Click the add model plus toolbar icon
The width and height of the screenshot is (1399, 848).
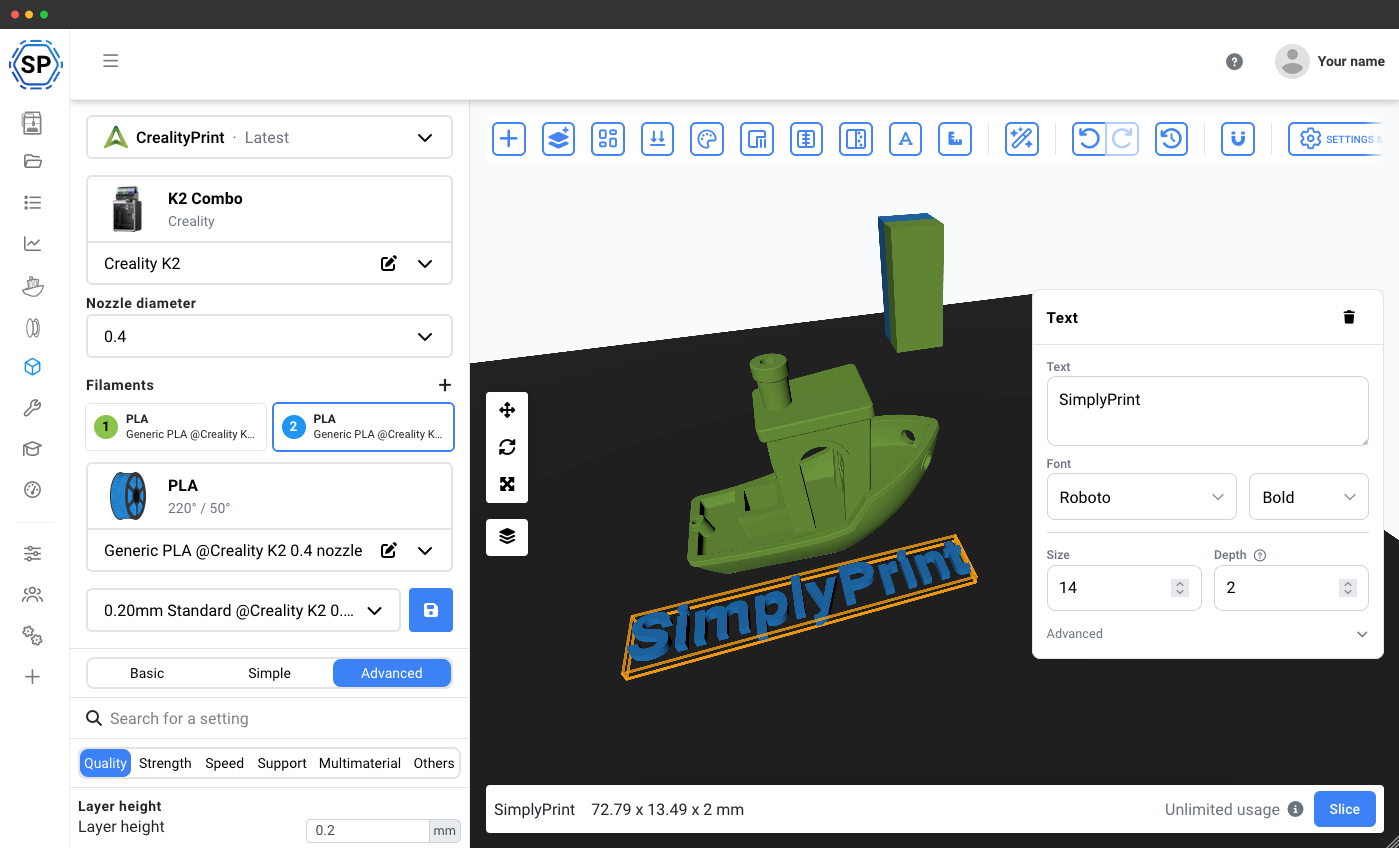509,139
